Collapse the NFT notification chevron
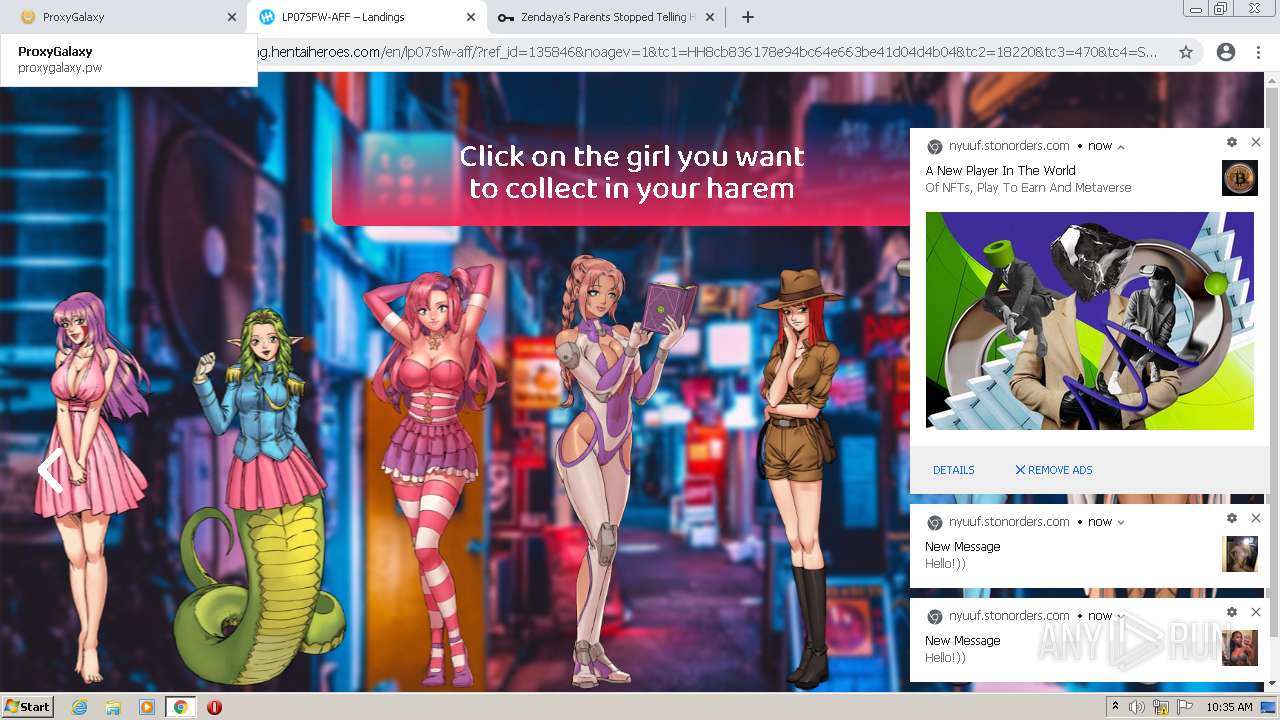This screenshot has width=1280, height=720. (x=1121, y=146)
